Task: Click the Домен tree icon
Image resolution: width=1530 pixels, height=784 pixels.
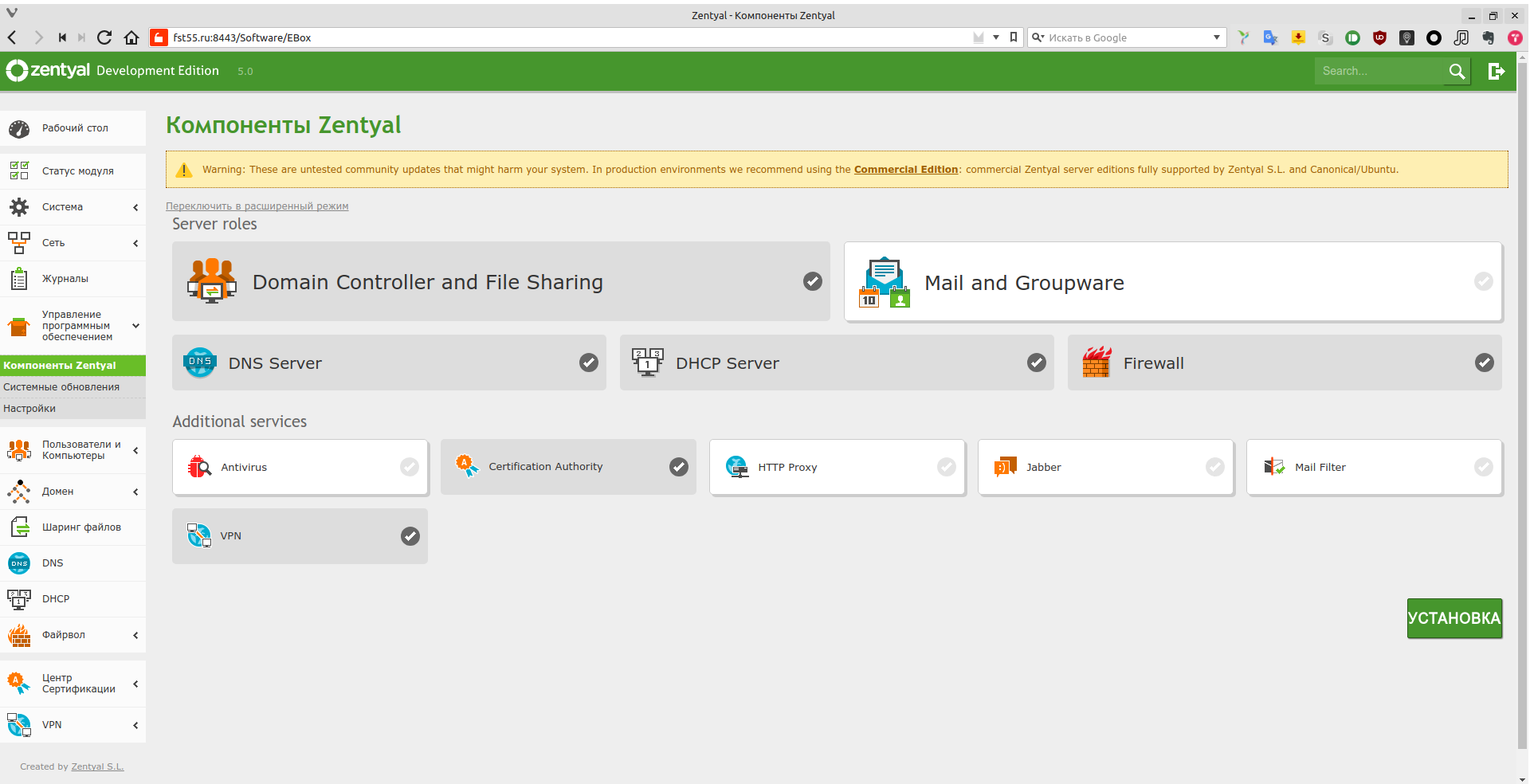Action: [19, 492]
